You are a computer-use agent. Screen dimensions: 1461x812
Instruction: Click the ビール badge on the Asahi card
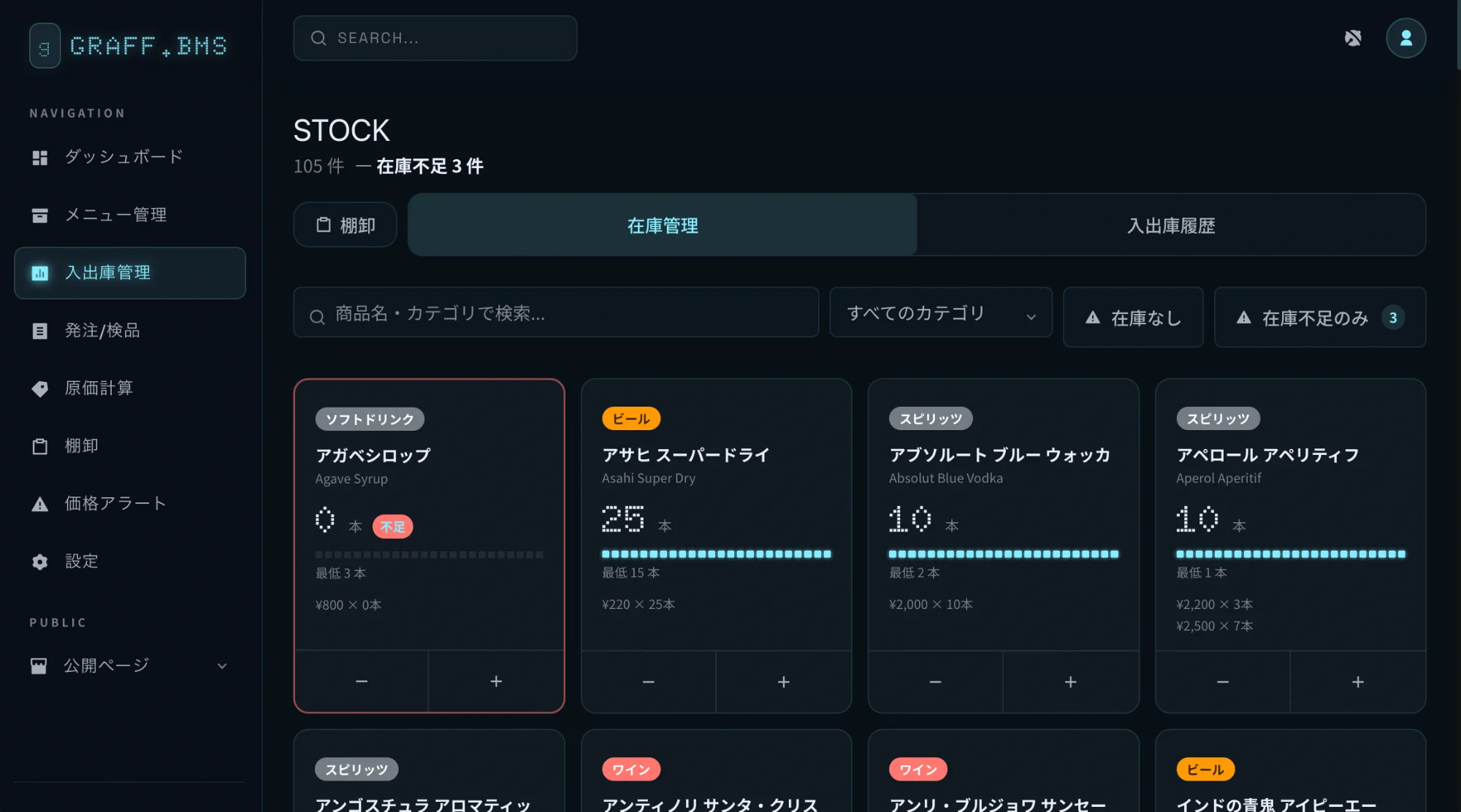[x=631, y=418]
